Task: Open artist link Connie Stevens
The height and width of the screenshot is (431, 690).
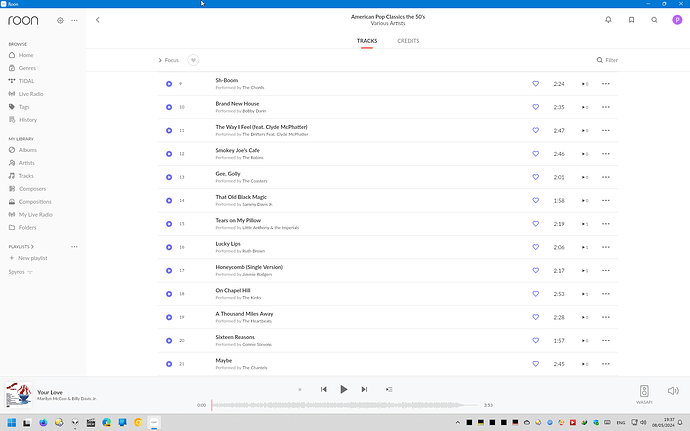Action: [x=257, y=344]
